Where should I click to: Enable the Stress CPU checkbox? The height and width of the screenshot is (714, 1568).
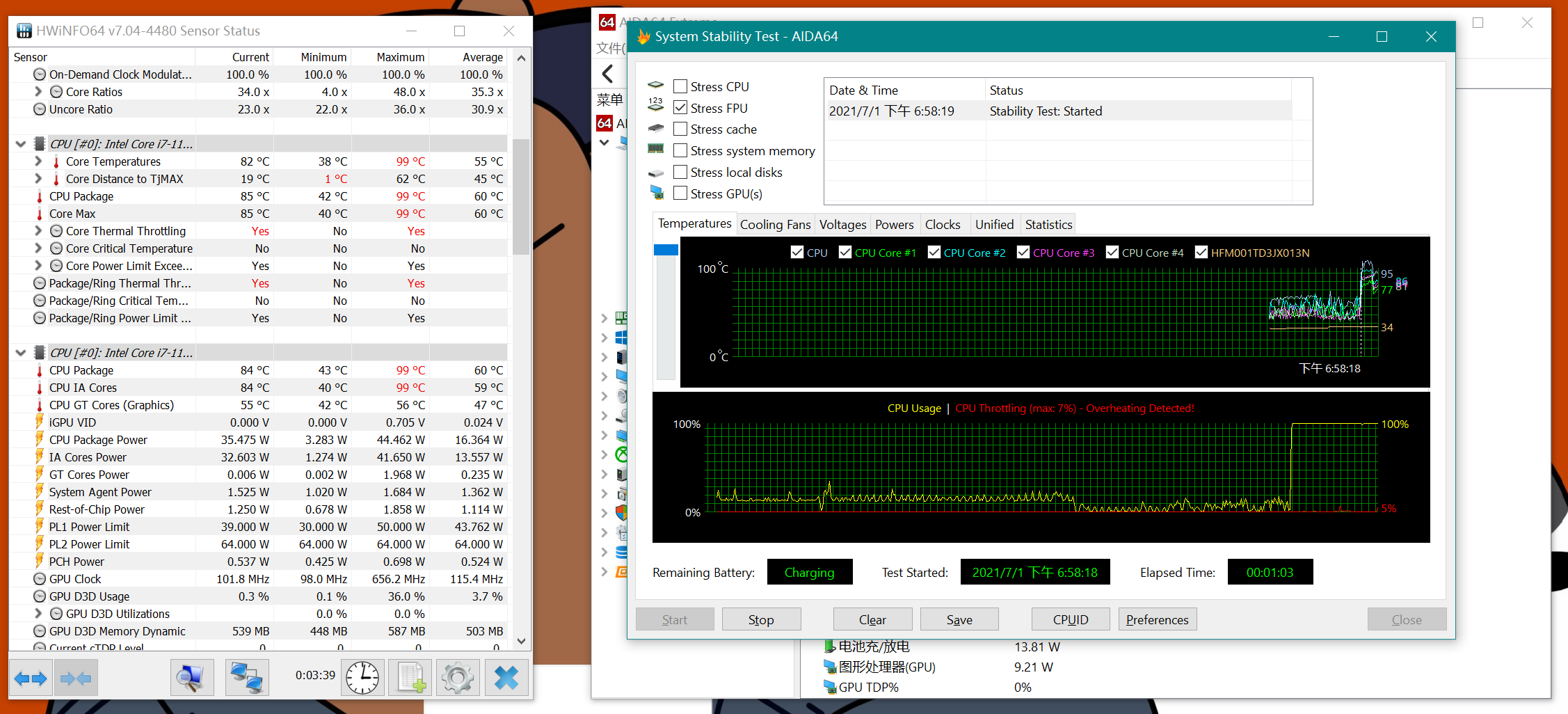click(680, 86)
